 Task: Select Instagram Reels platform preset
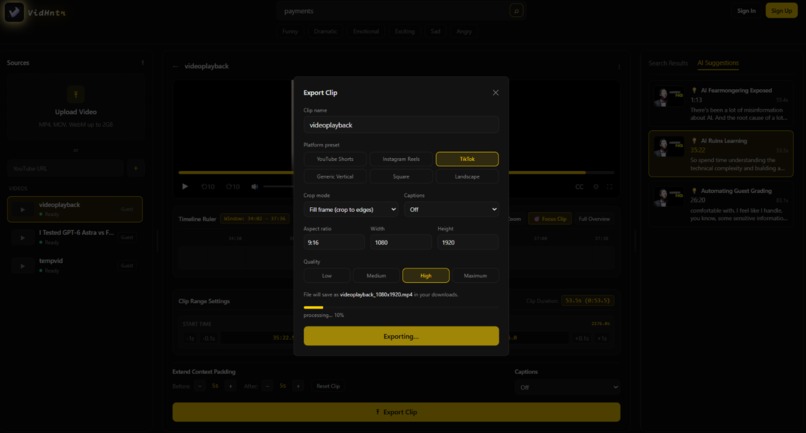pos(401,159)
